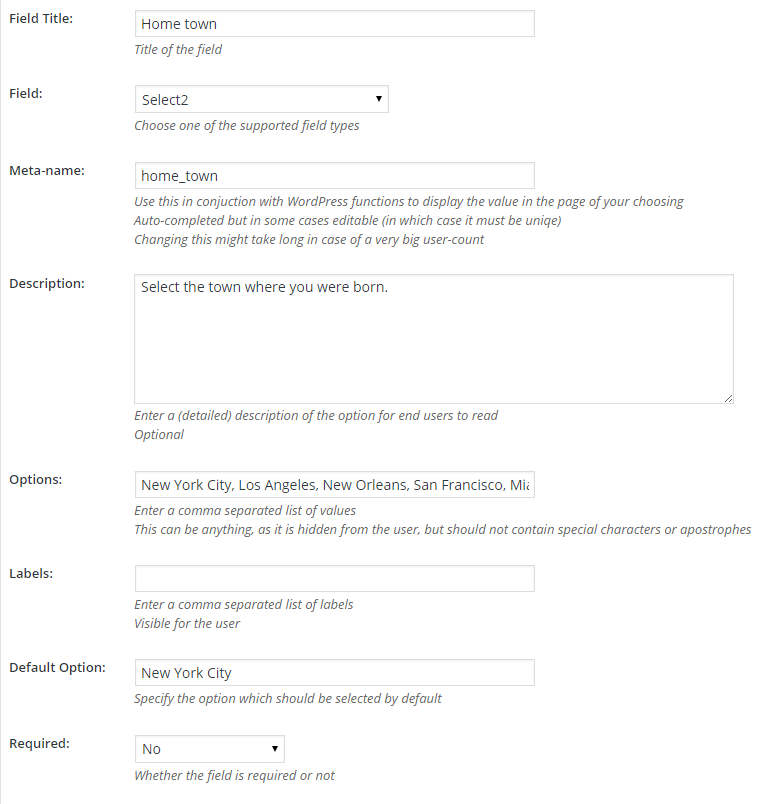Click the "Optional" hint under Description

pos(159,435)
